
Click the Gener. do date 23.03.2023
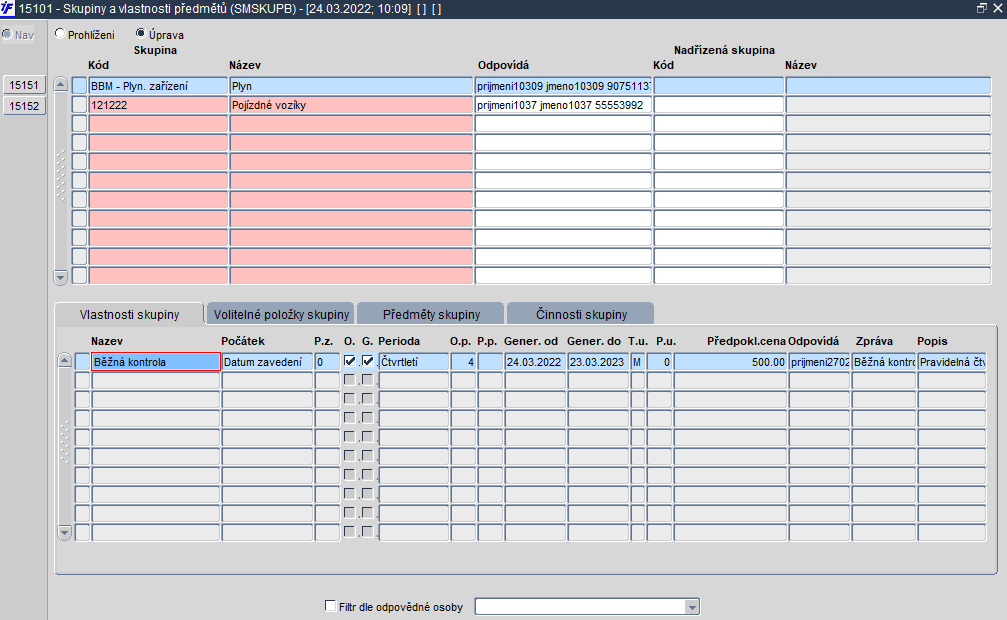[598, 362]
